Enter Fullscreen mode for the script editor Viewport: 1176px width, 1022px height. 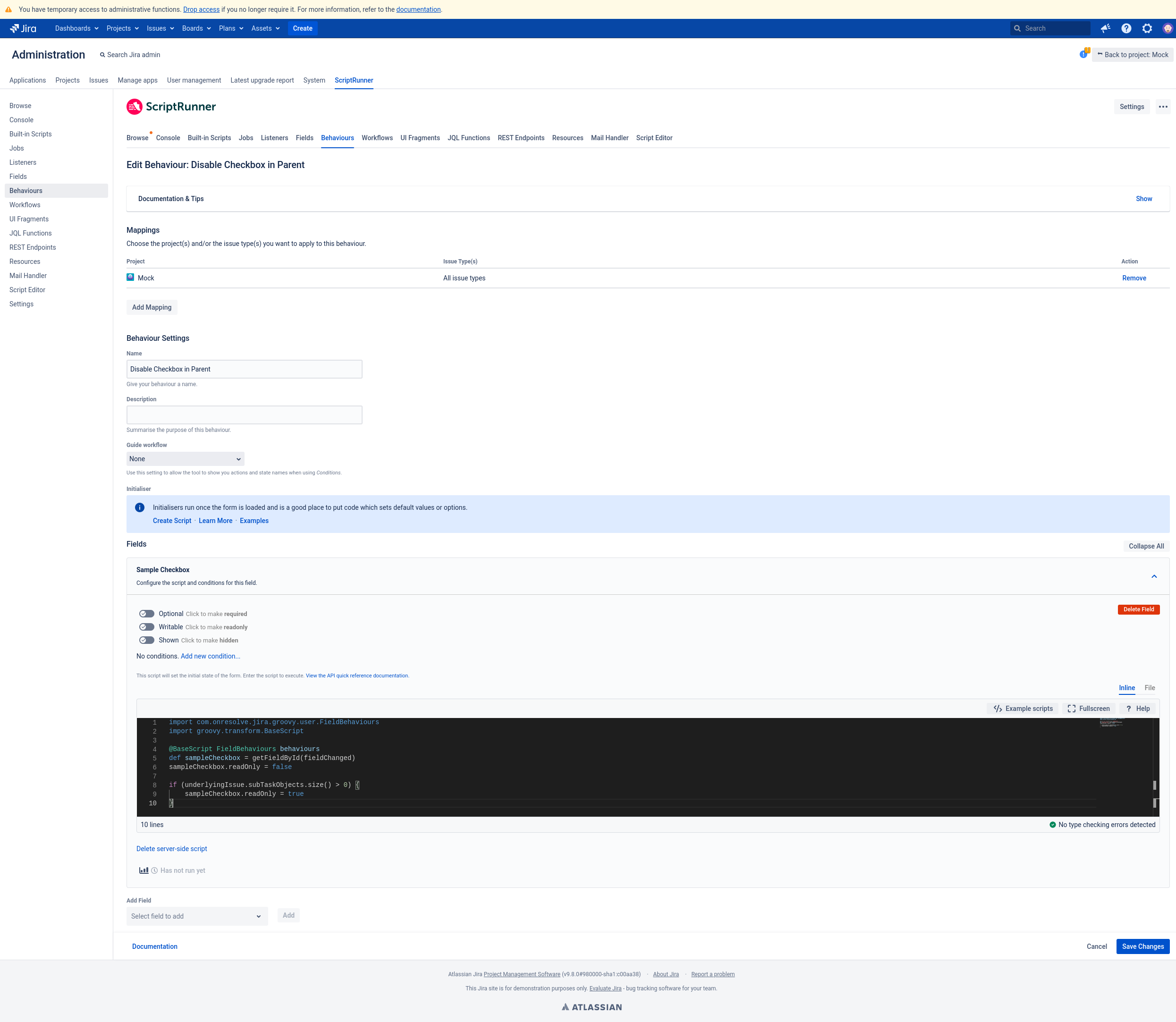pyautogui.click(x=1088, y=709)
